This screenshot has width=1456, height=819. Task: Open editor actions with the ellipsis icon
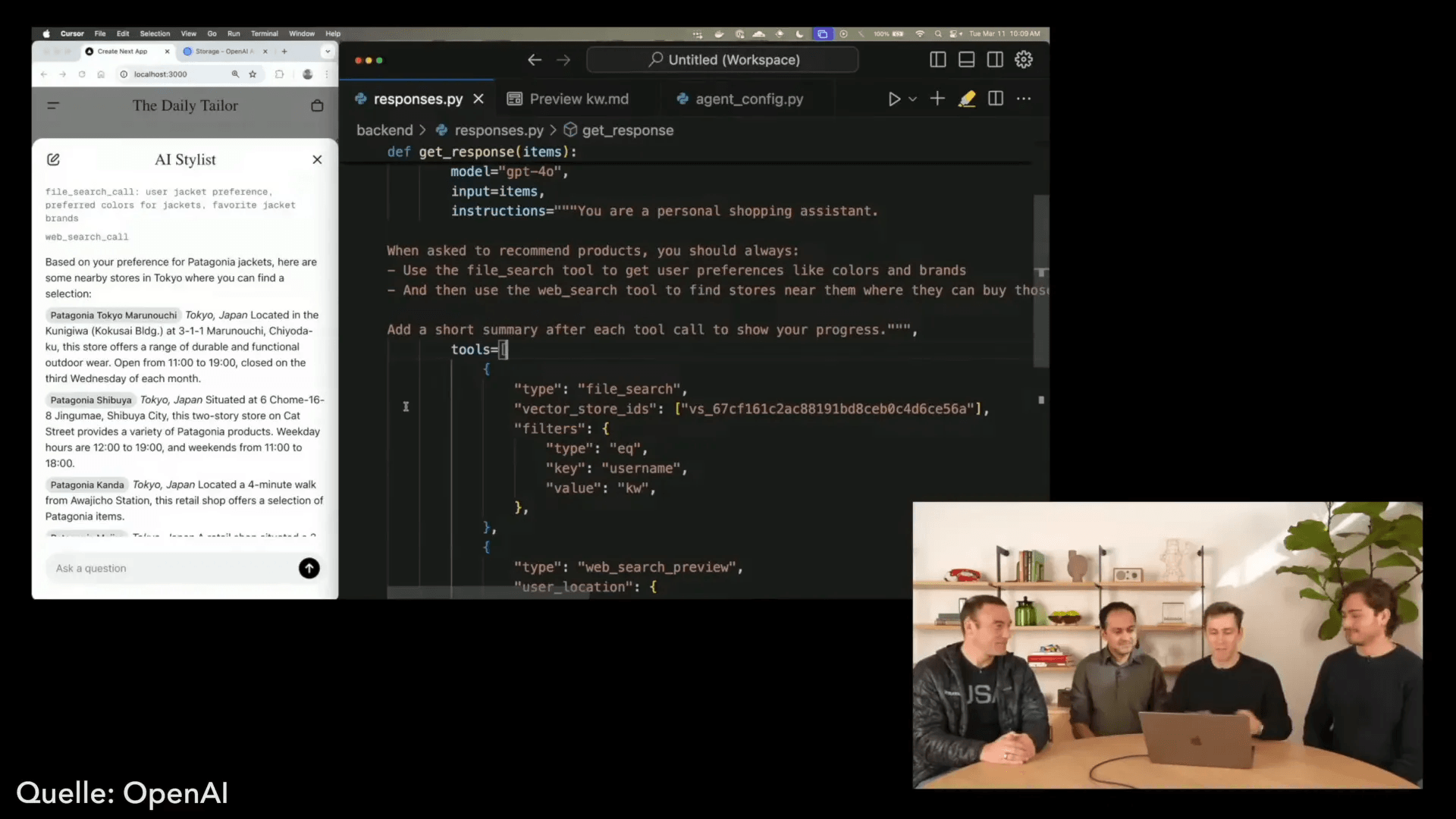(1025, 99)
